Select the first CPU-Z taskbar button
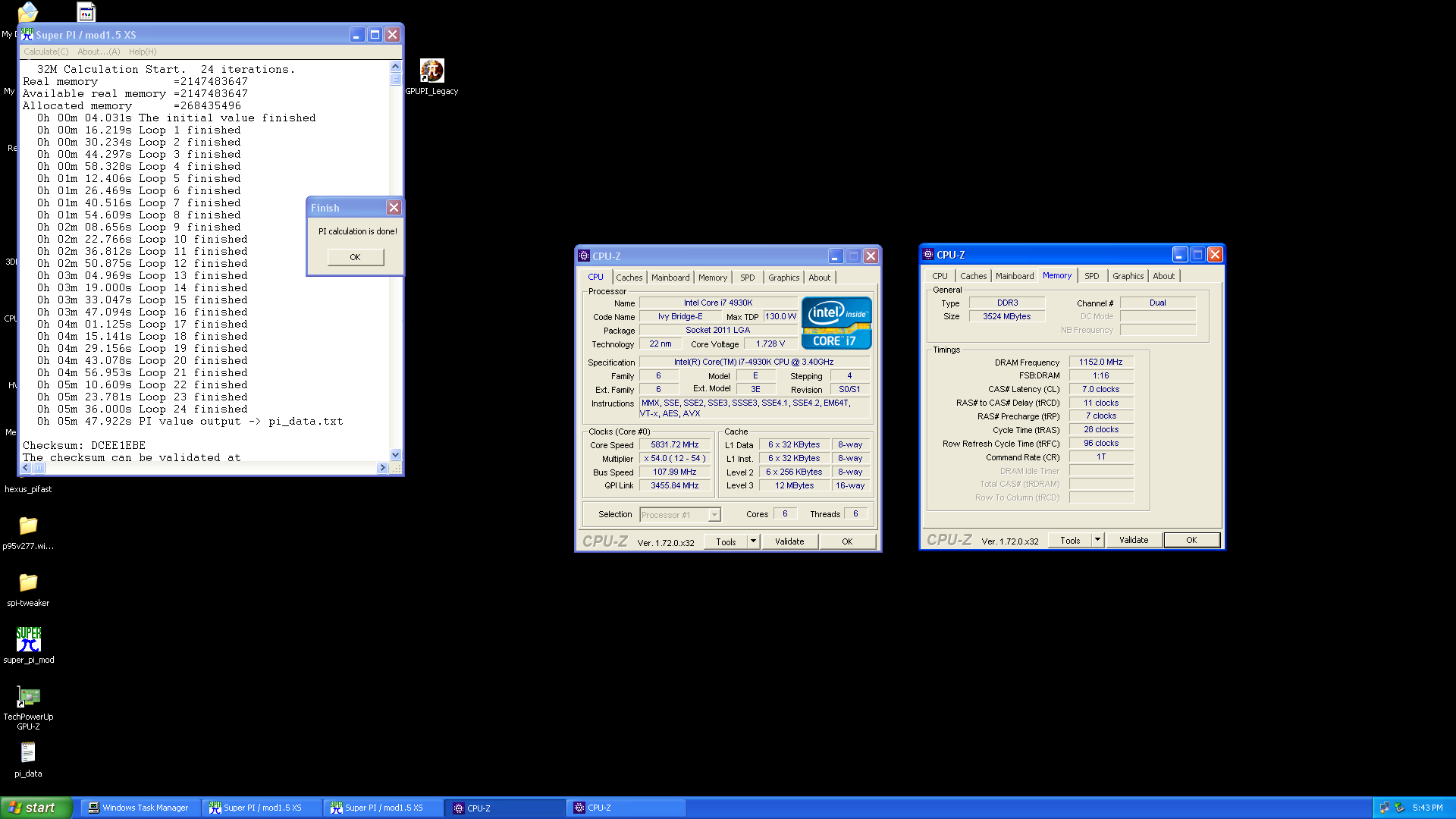The image size is (1456, 819). (x=507, y=808)
